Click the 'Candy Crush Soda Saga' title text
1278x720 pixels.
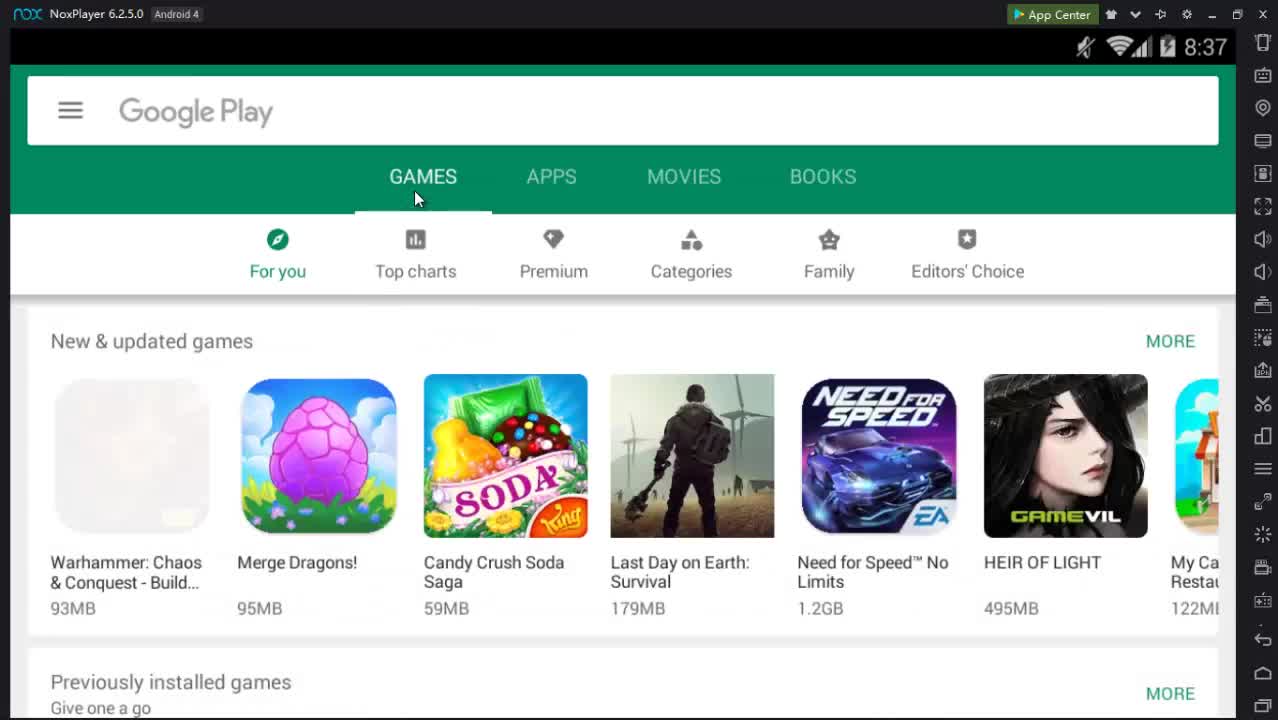coord(494,572)
